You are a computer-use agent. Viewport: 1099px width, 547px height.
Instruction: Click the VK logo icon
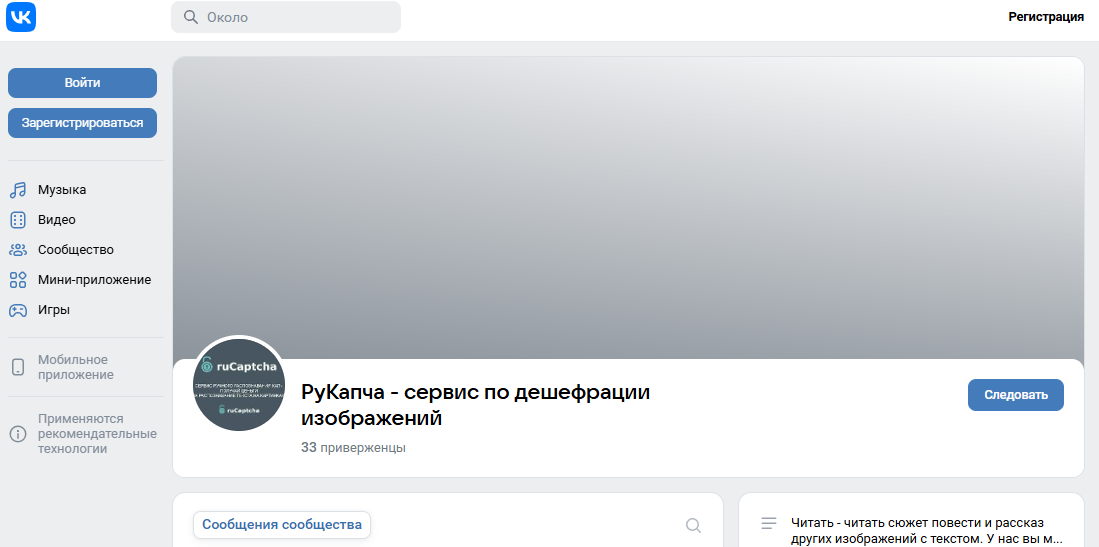pos(20,17)
